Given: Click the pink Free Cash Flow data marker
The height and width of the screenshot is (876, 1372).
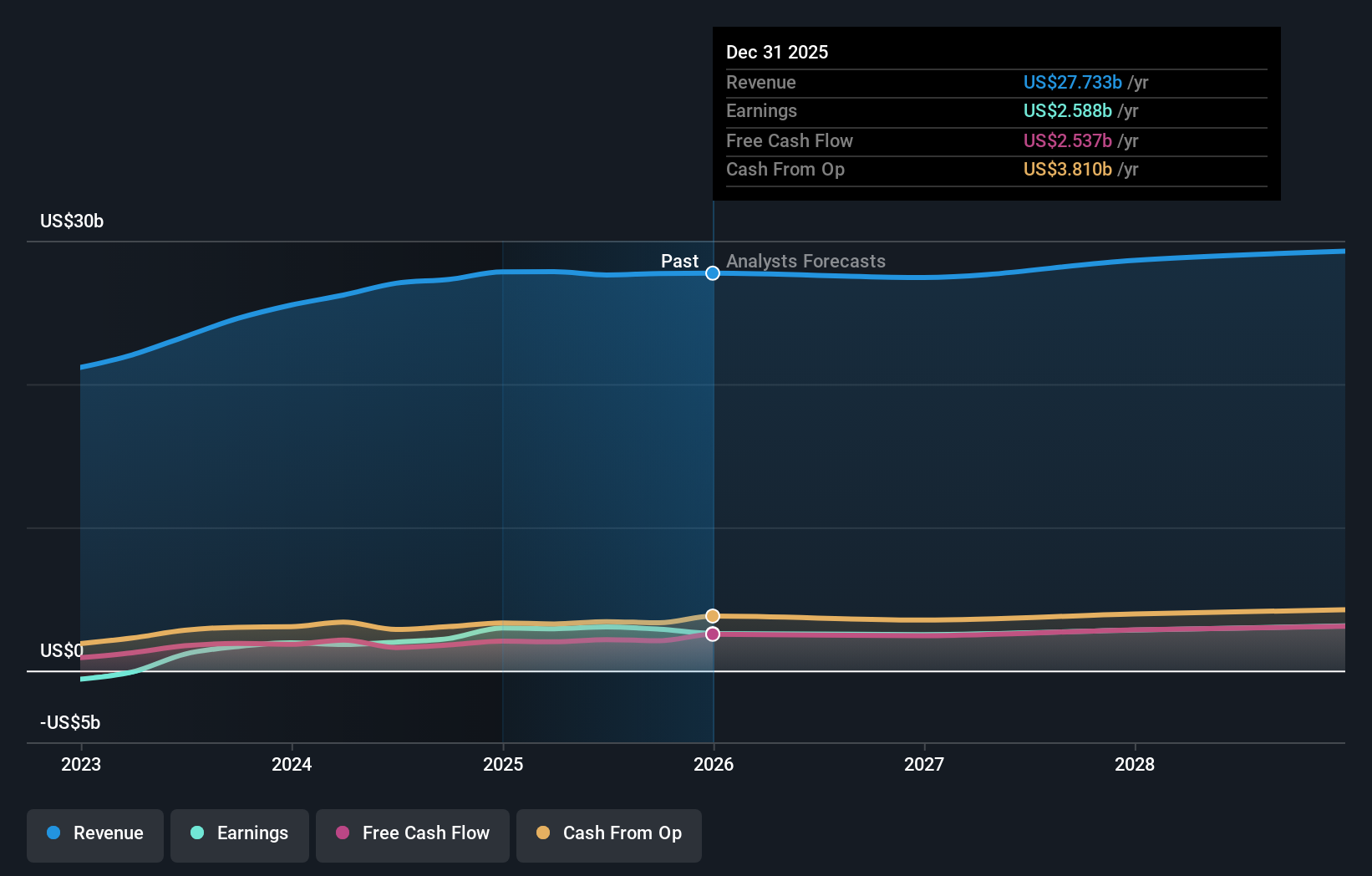Looking at the screenshot, I should point(713,634).
